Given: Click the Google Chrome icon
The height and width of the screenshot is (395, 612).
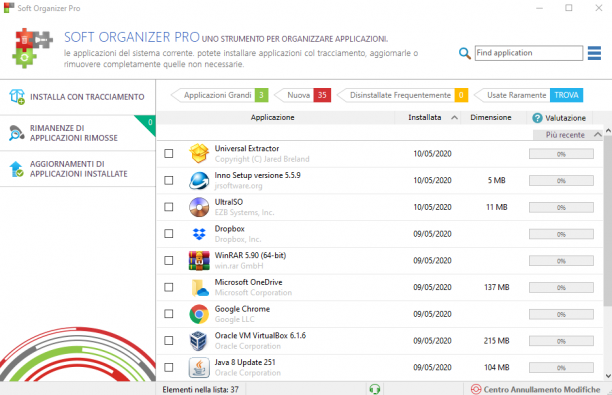Looking at the screenshot, I should 199,314.
